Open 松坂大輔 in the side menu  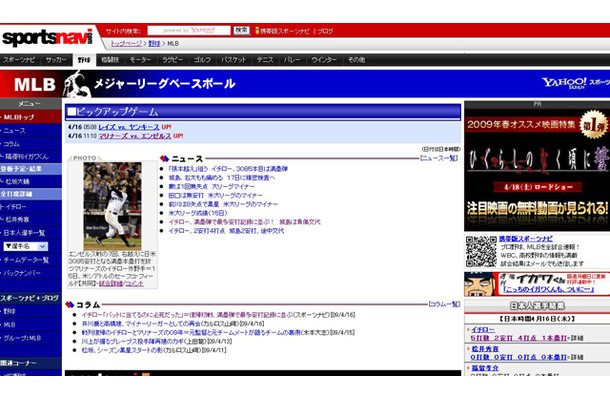pyautogui.click(x=18, y=182)
